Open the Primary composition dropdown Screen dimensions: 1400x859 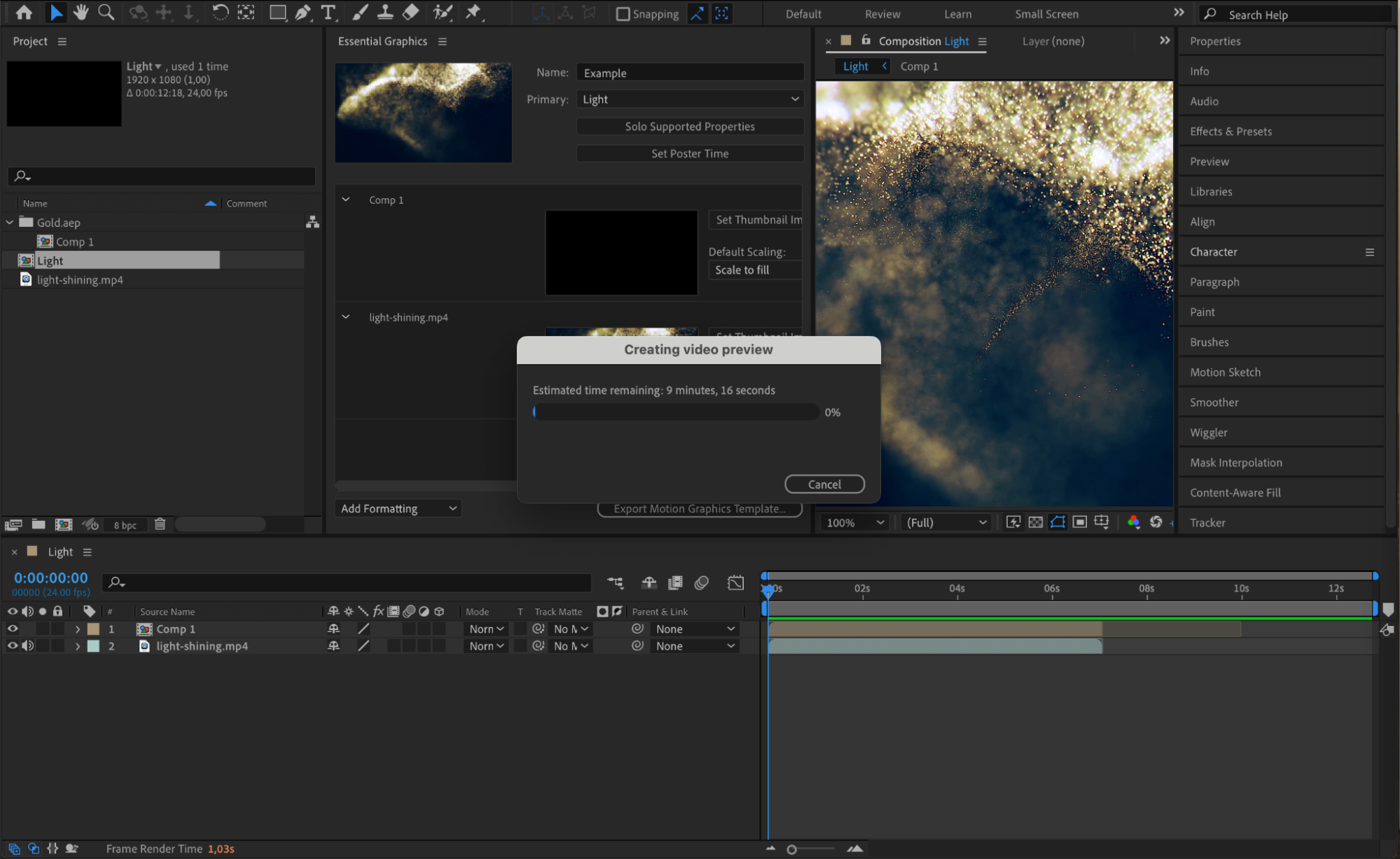690,99
